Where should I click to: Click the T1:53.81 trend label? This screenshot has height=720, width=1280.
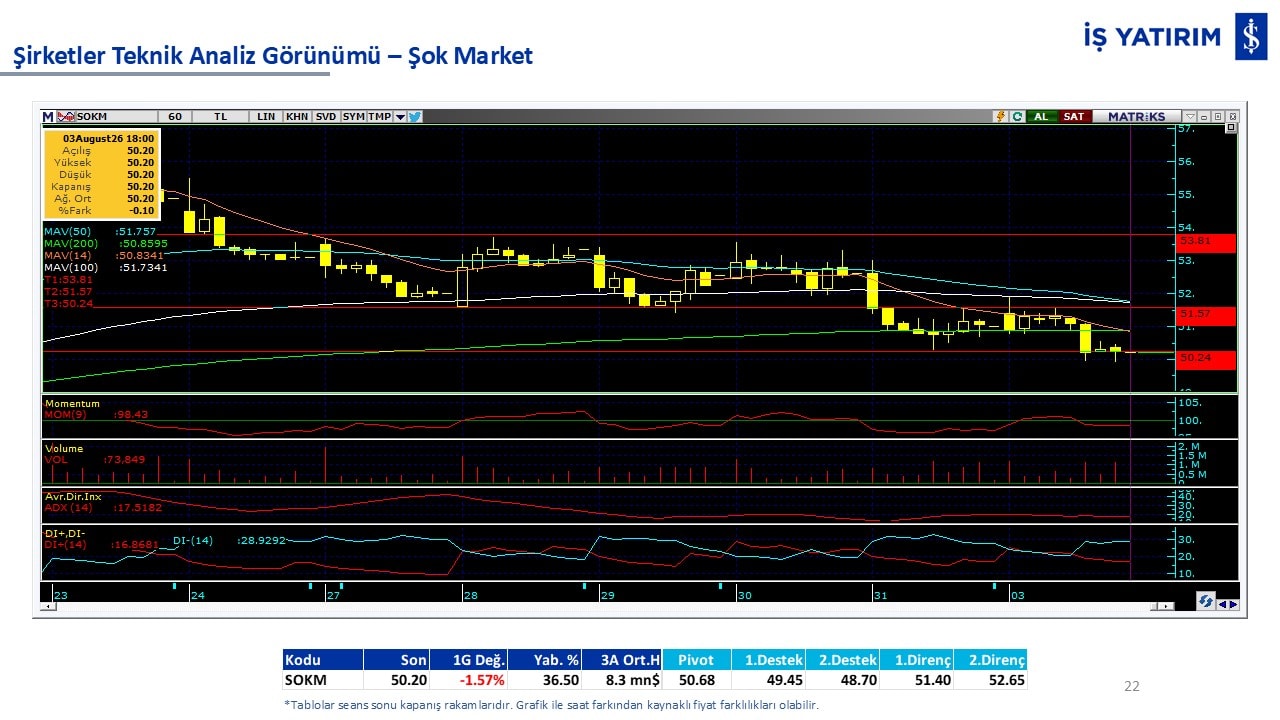pos(68,280)
